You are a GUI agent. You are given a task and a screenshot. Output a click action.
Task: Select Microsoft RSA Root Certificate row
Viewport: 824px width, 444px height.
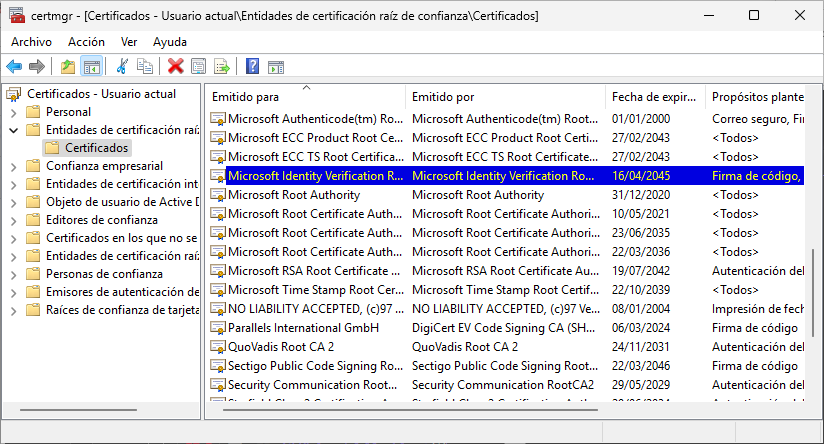pyautogui.click(x=507, y=271)
